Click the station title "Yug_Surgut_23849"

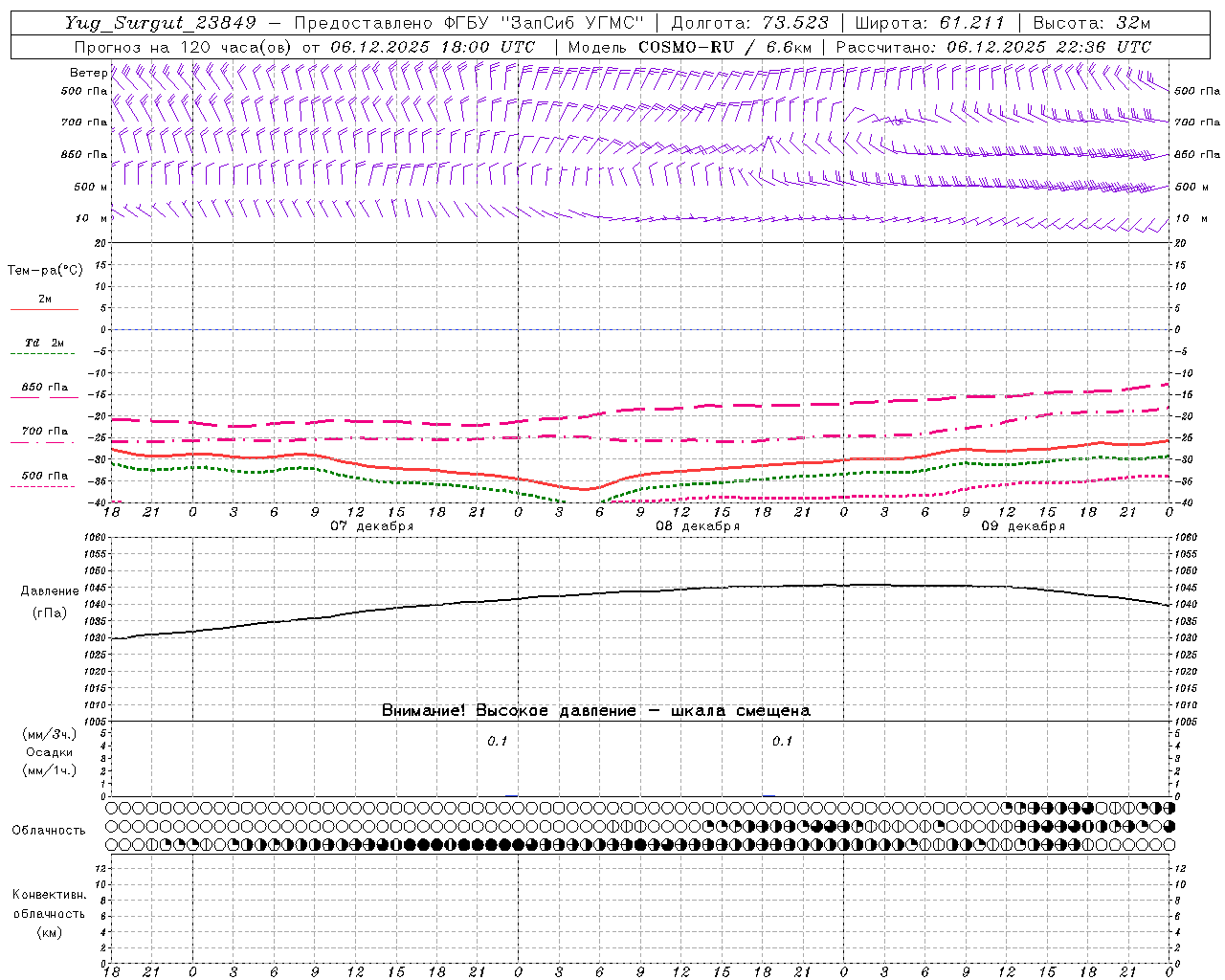click(160, 23)
